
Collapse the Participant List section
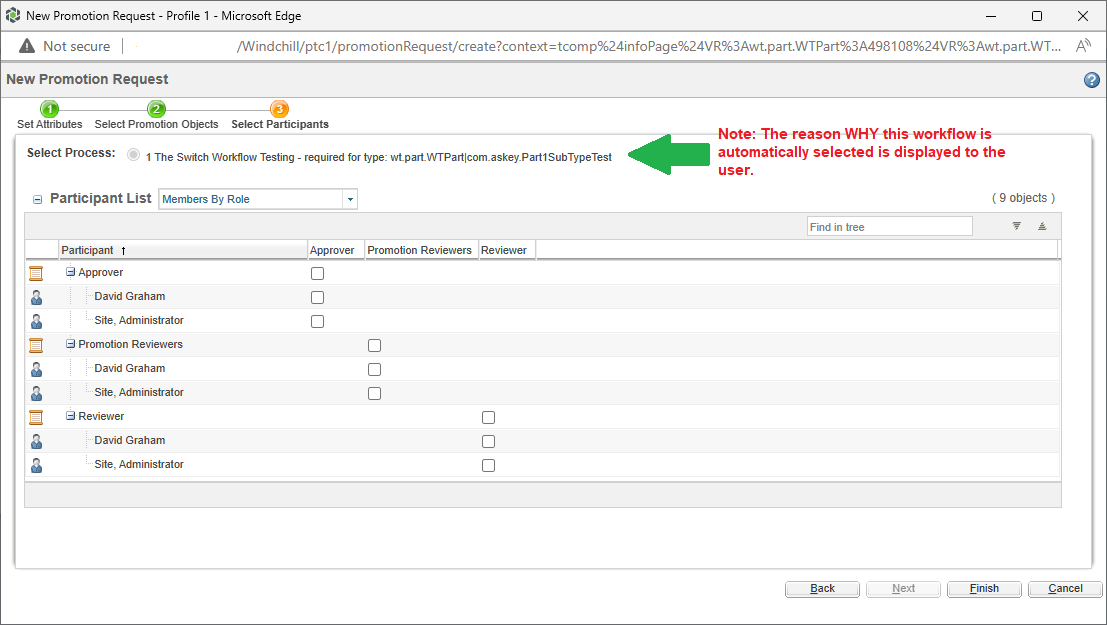(37, 199)
